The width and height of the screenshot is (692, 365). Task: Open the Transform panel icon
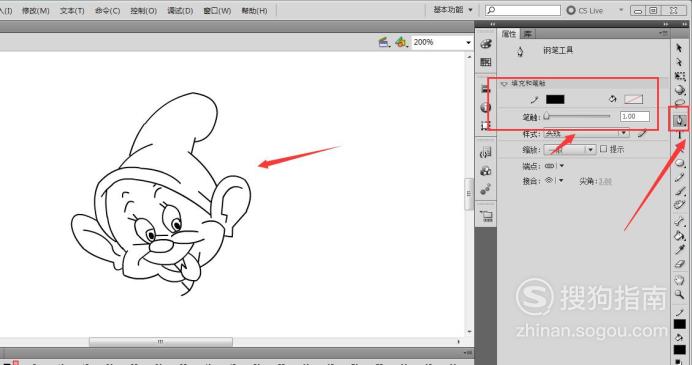[x=485, y=126]
